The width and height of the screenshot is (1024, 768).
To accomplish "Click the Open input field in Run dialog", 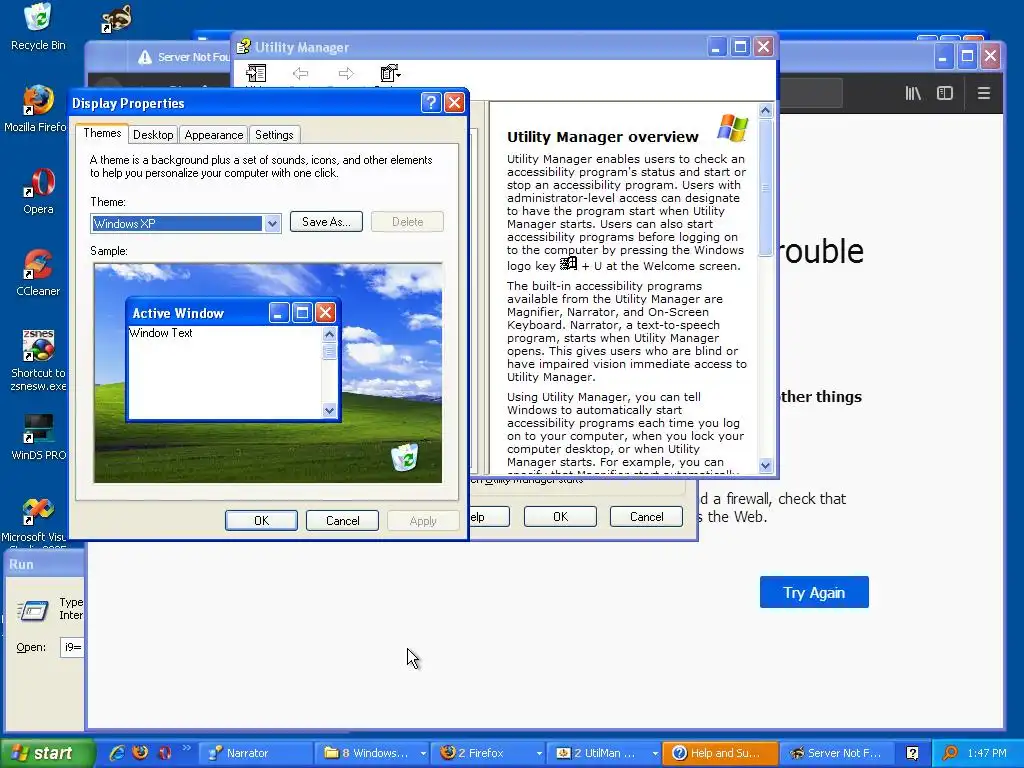I will (72, 647).
